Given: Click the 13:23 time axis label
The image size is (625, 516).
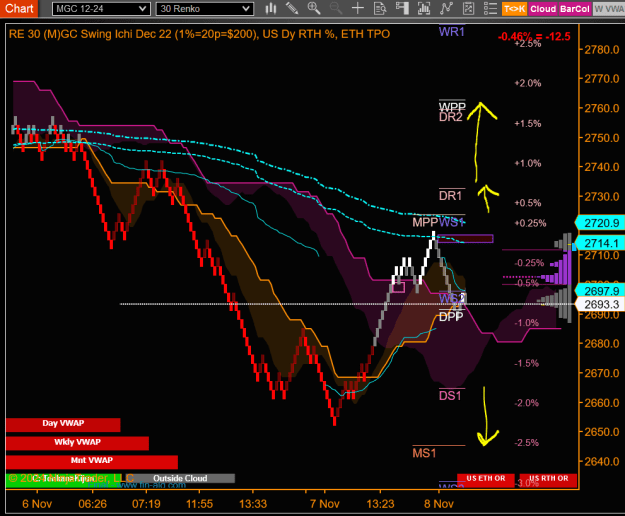Looking at the screenshot, I should (x=380, y=504).
